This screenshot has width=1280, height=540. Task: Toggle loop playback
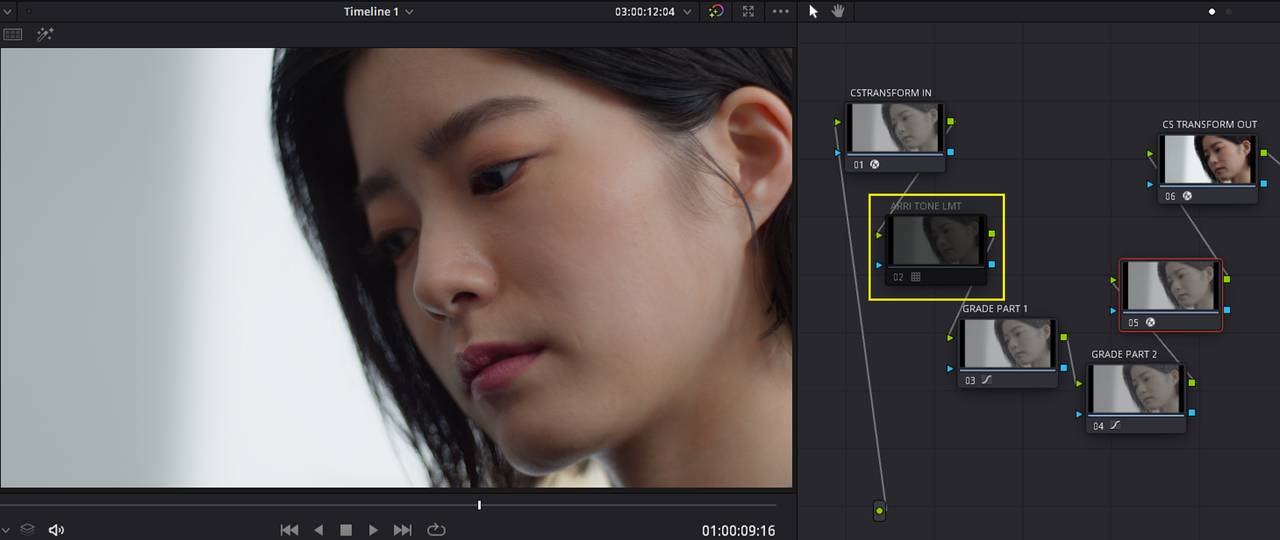point(436,530)
